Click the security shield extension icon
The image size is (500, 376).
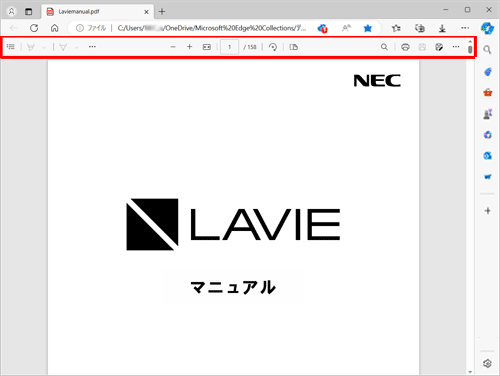pyautogui.click(x=322, y=28)
